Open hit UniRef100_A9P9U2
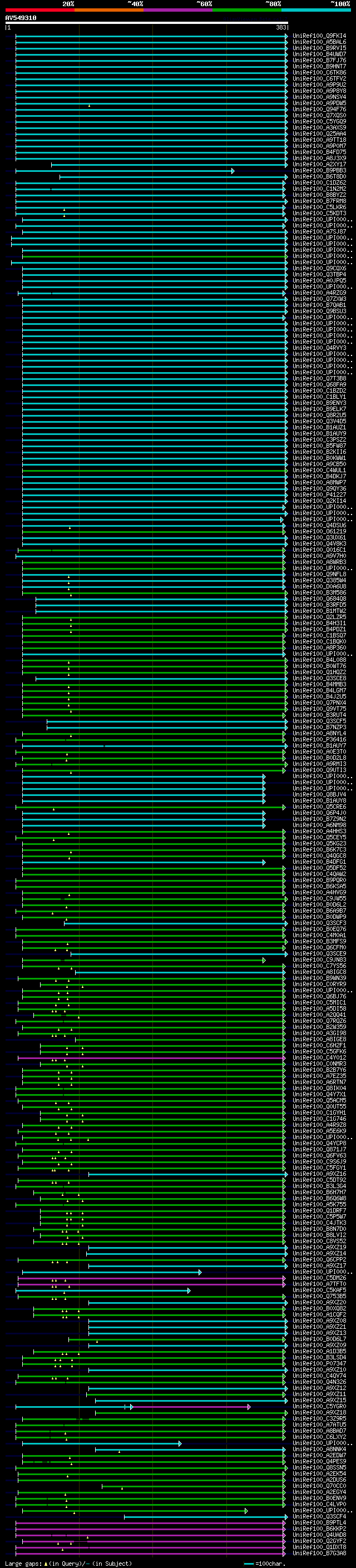 click(319, 85)
